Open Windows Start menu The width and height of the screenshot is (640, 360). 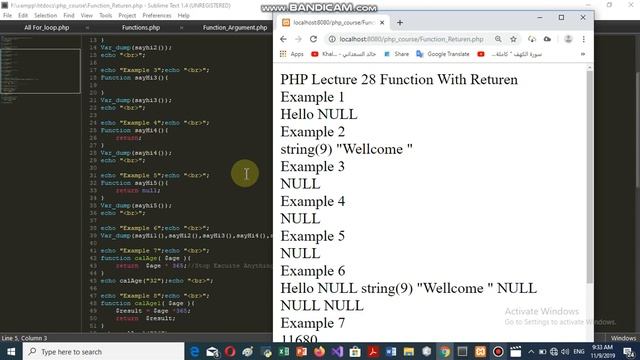point(11,351)
